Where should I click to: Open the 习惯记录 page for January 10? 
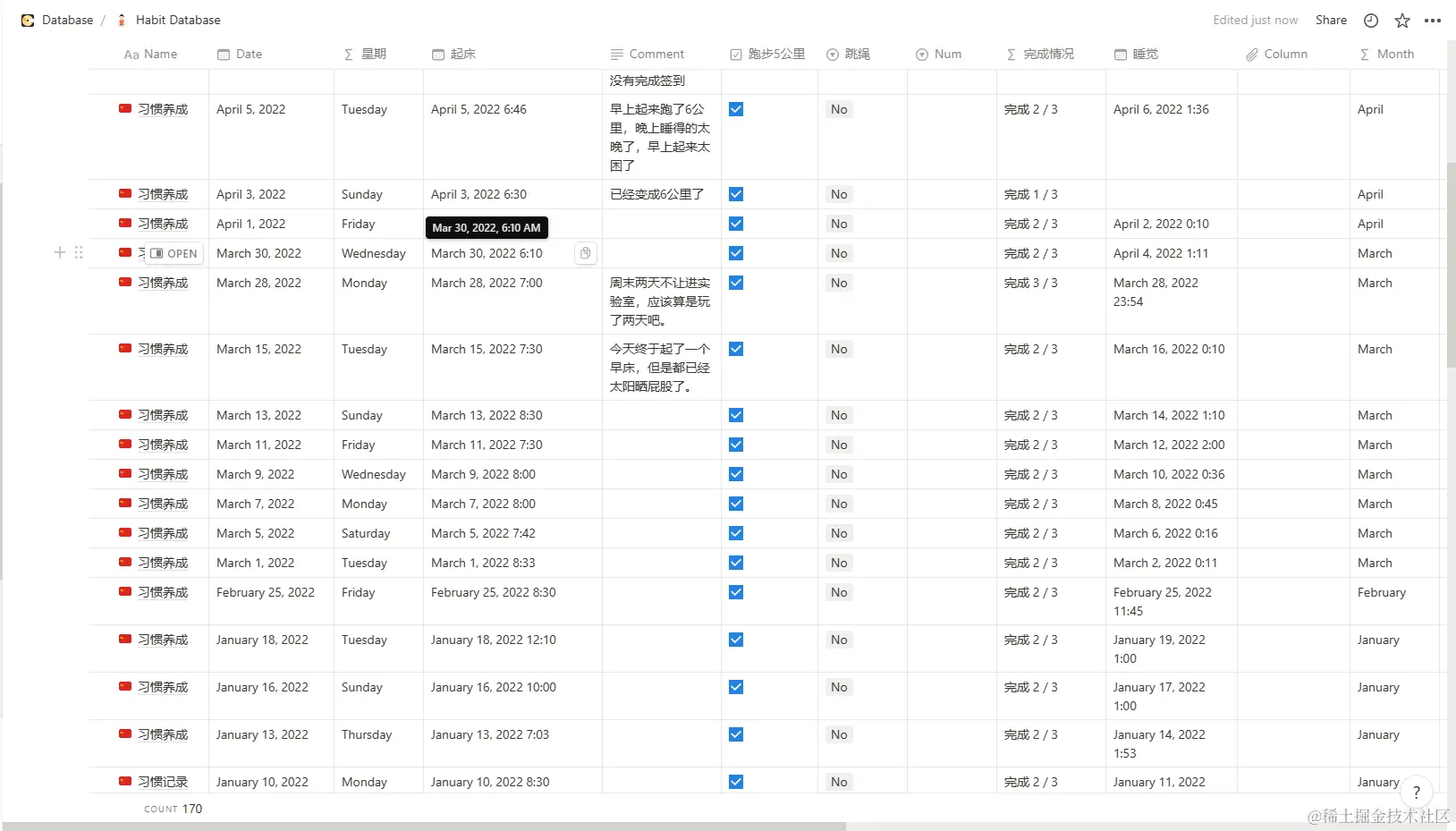point(163,782)
